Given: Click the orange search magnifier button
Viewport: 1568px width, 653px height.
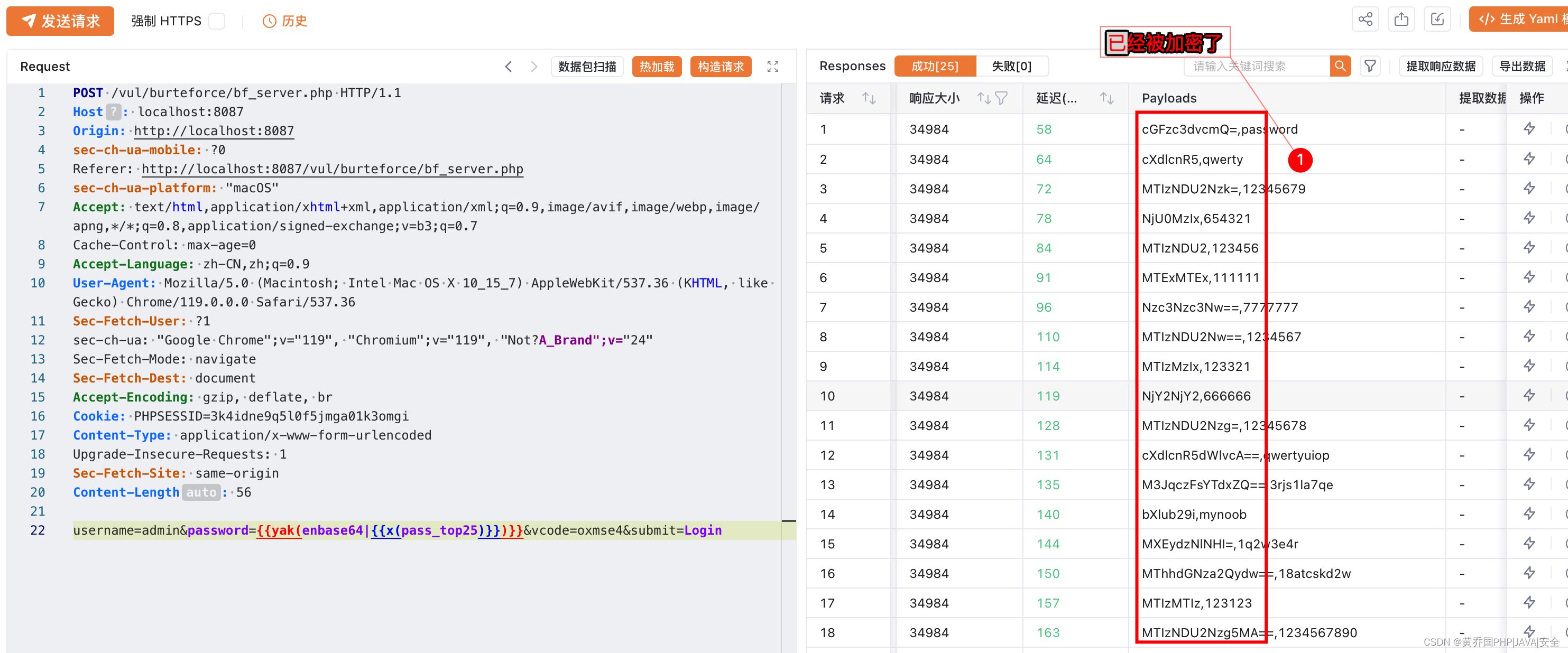Looking at the screenshot, I should [1340, 66].
